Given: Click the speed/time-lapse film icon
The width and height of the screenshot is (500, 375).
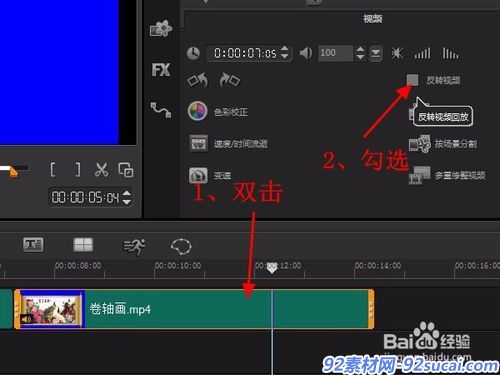Looking at the screenshot, I should coord(198,143).
